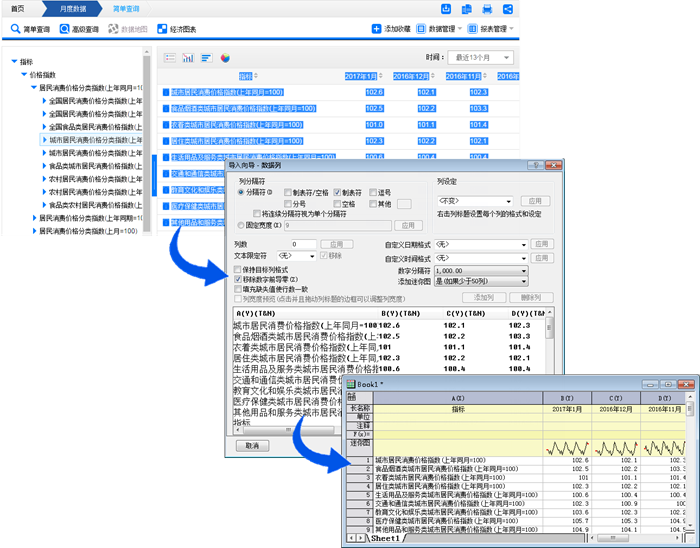Enable the 空格 space checkbox

[x=337, y=204]
